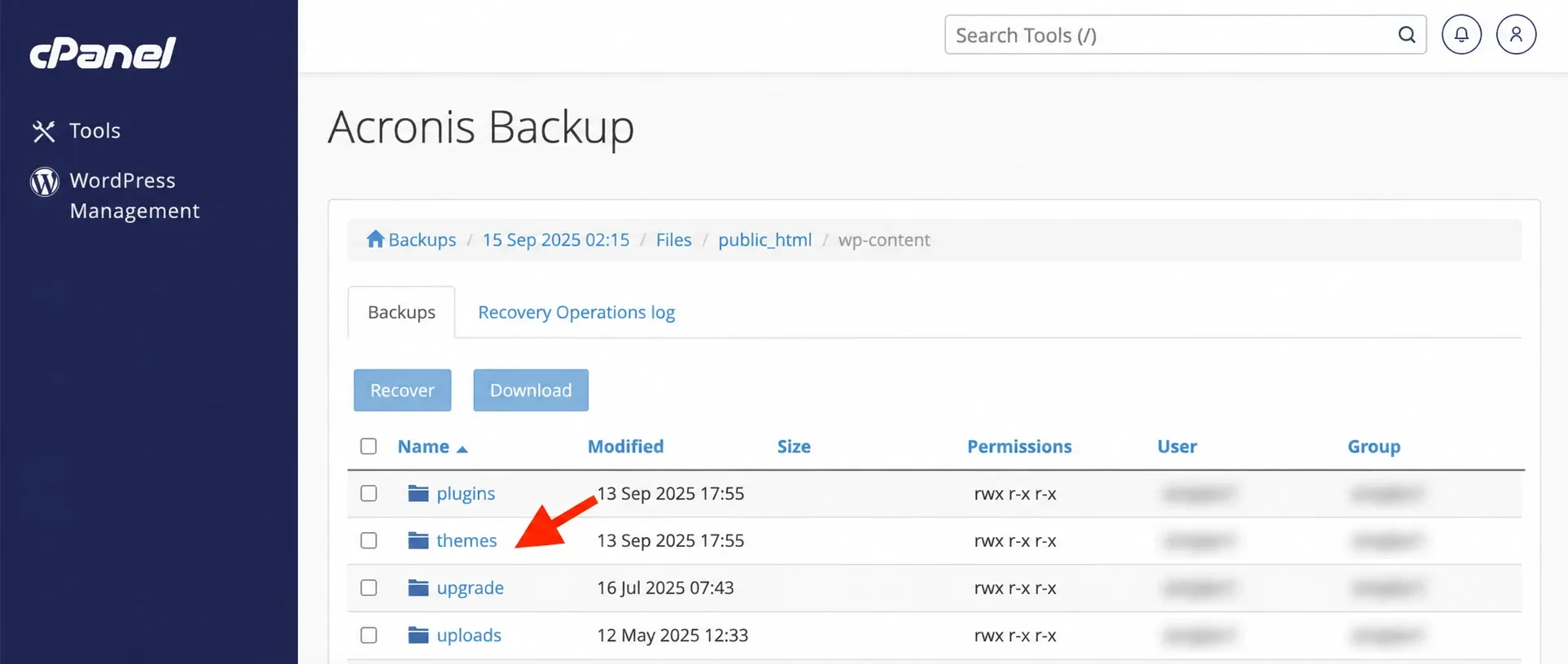This screenshot has height=664, width=1568.
Task: Click the uploads folder icon
Action: click(418, 635)
